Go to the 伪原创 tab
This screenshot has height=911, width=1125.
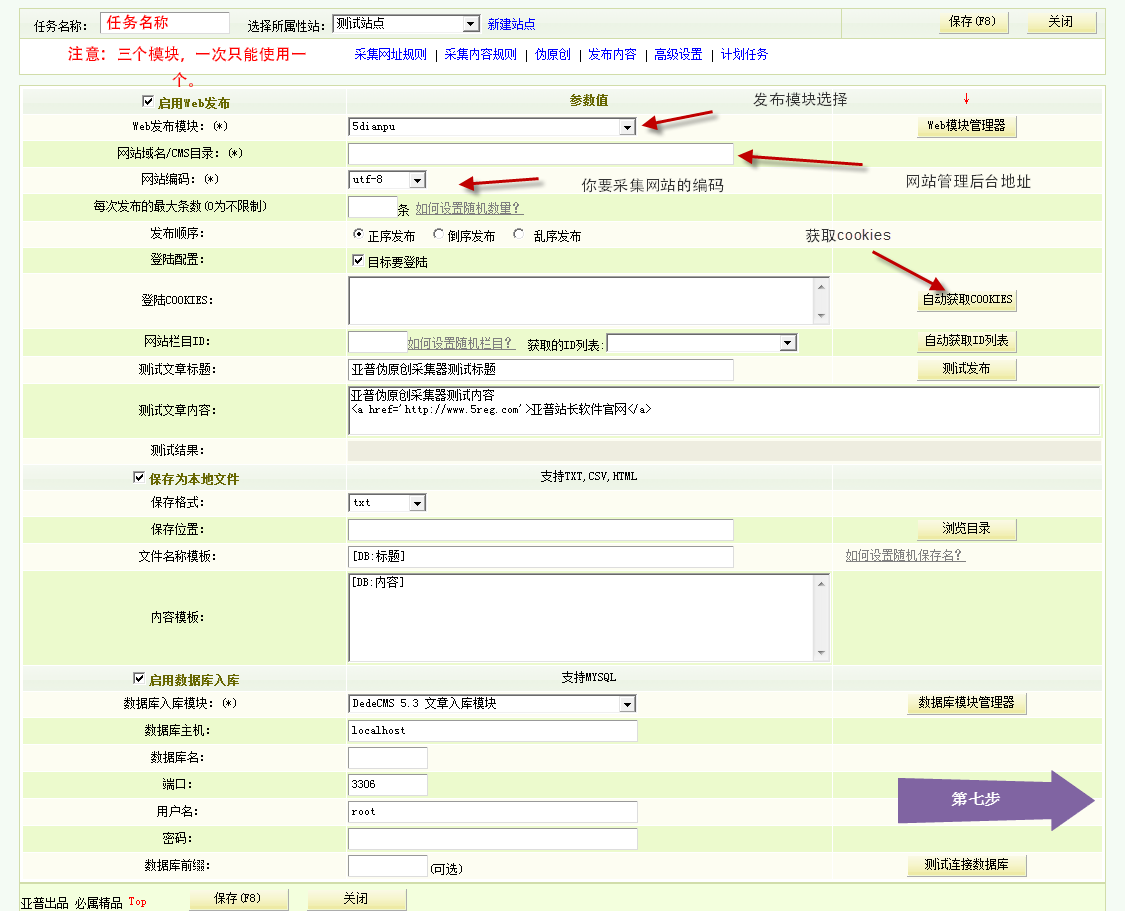552,55
